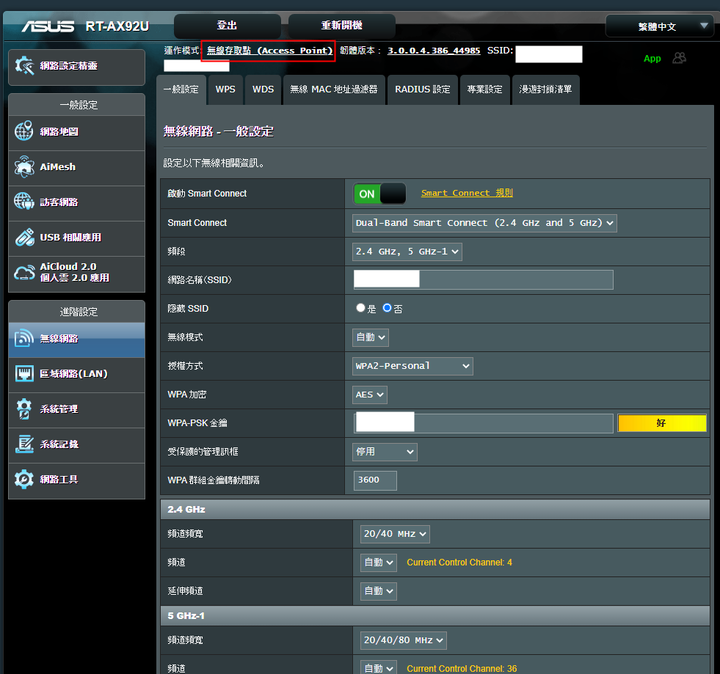Click the 一般設定 sidebar section header
Viewport: 720px width, 674px height.
click(x=77, y=105)
